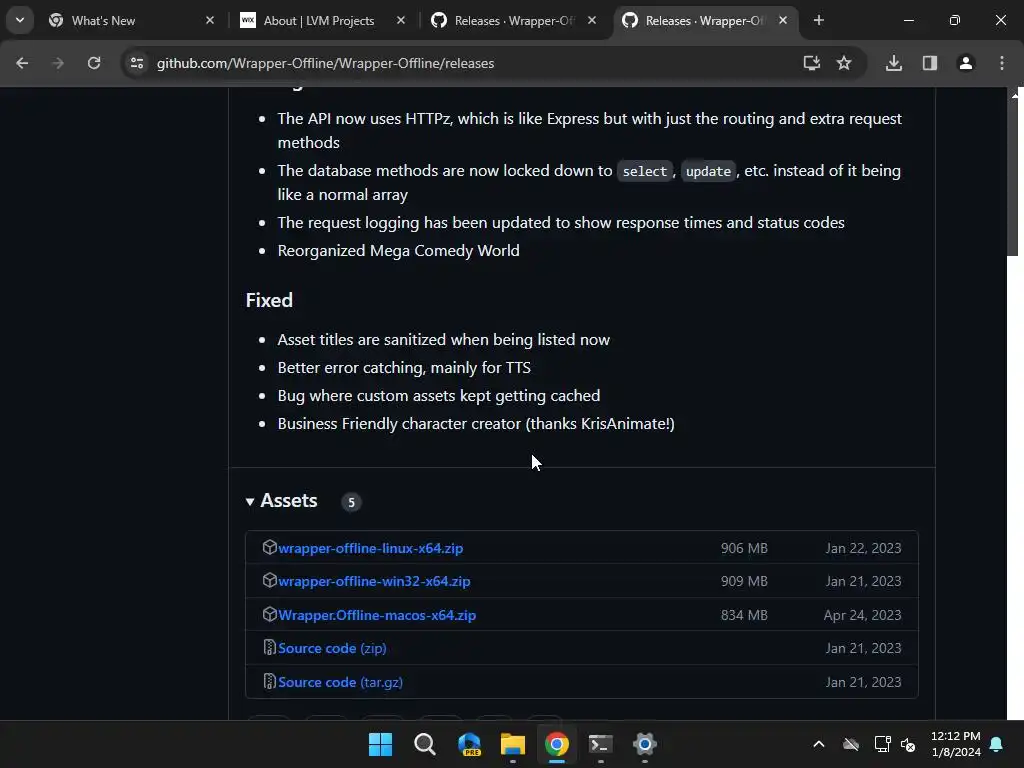
Task: Download wrapper-offline-linux-x64.zip
Action: pyautogui.click(x=370, y=549)
